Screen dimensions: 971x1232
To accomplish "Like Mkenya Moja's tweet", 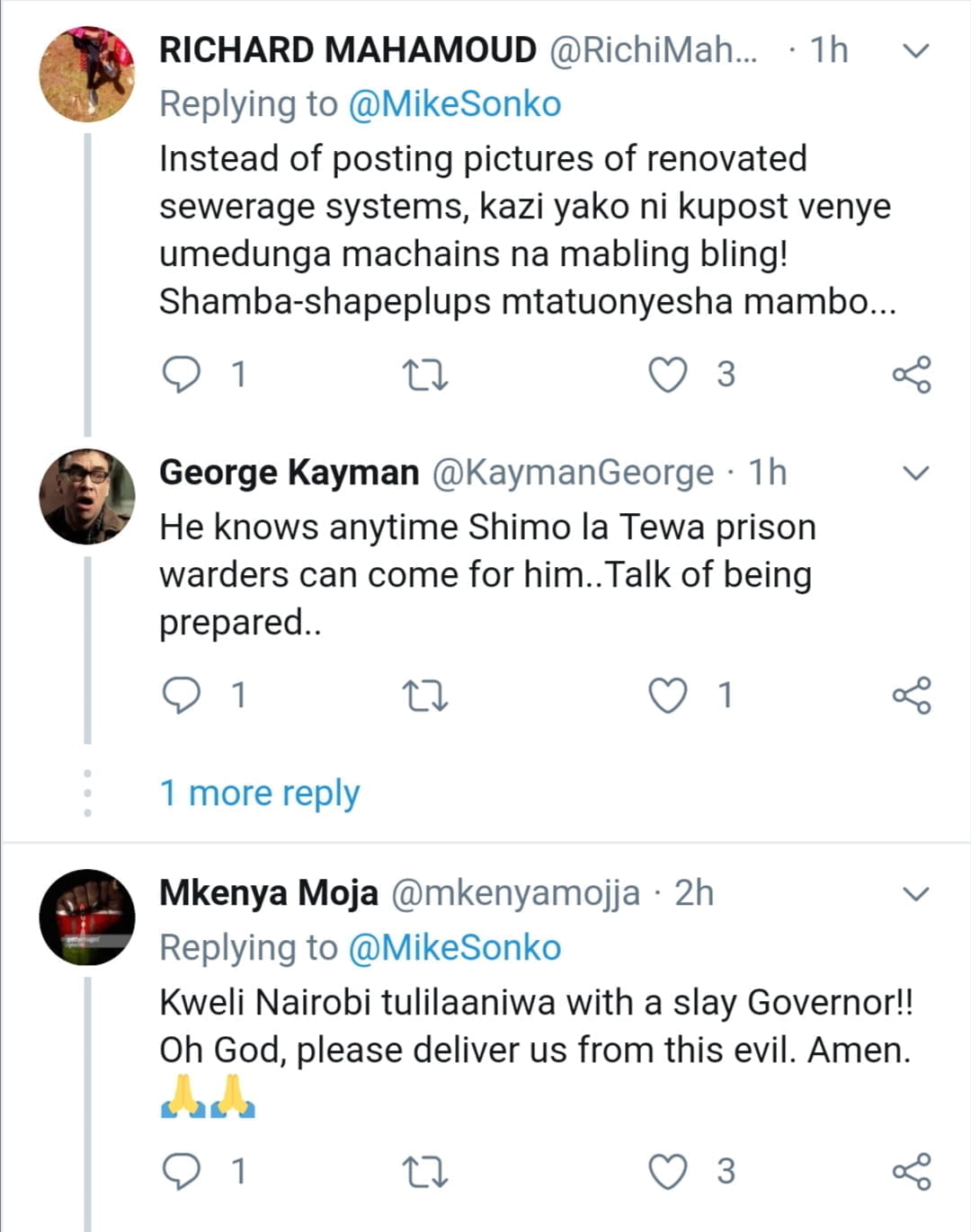I will coord(668,1173).
